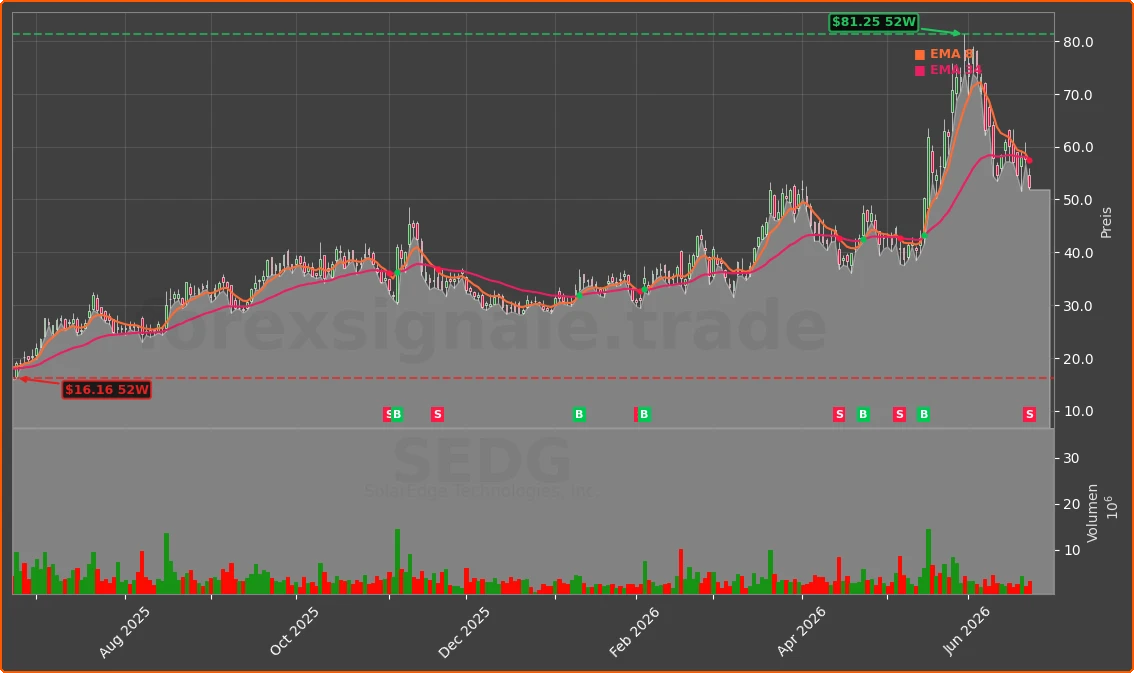
Task: Click the EMA 8 legend label
Action: click(952, 54)
